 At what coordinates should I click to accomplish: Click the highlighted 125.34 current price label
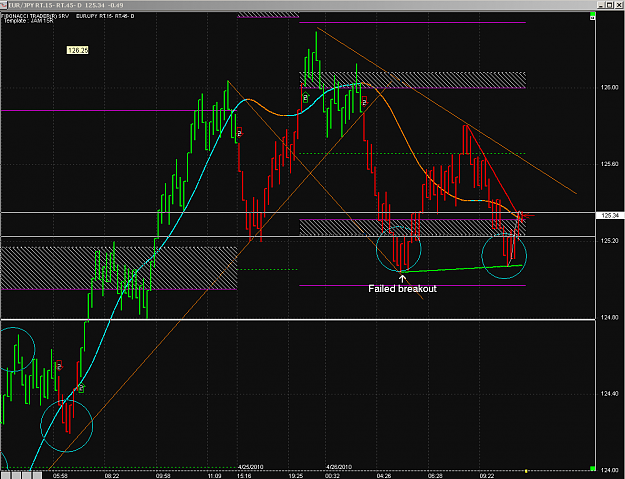click(609, 216)
